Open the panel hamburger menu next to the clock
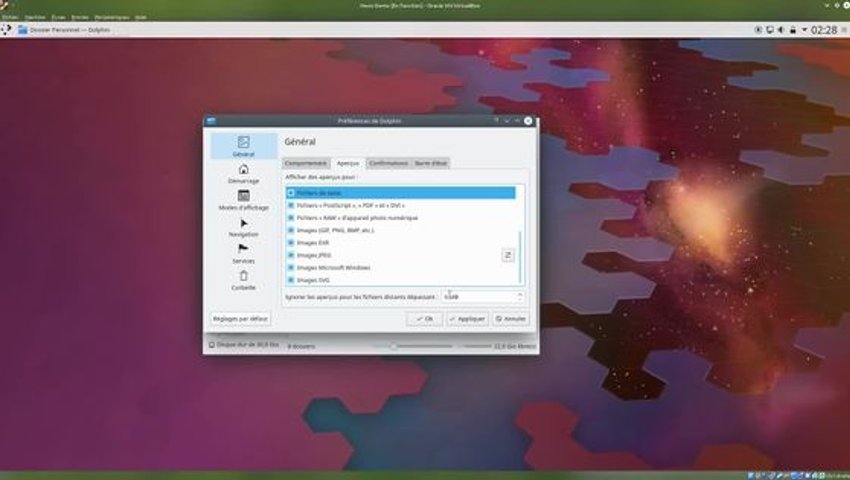 (845, 30)
